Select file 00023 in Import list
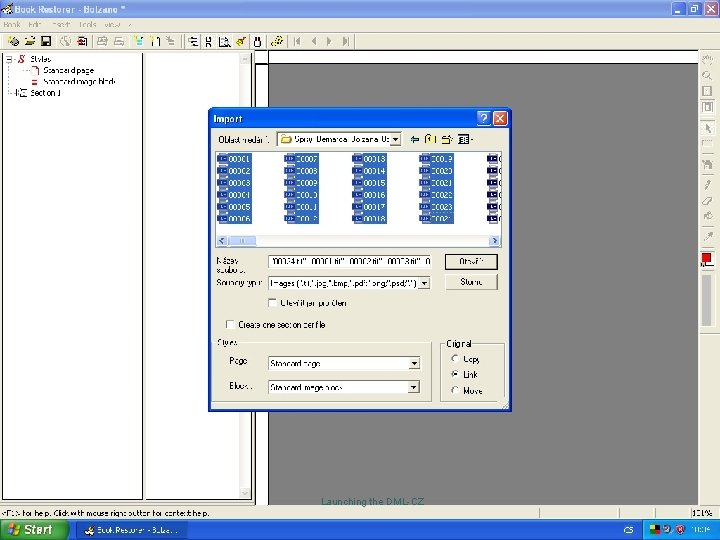Viewport: 720px width, 540px height. click(x=436, y=207)
